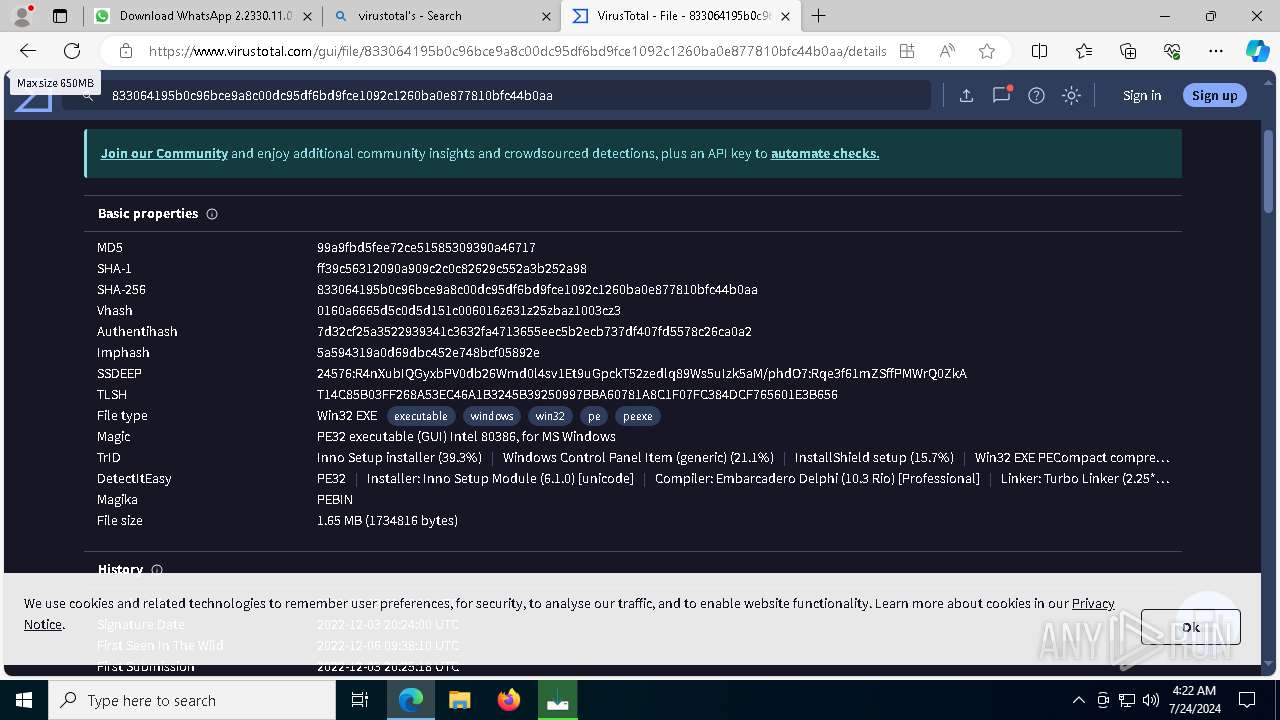The width and height of the screenshot is (1280, 720).
Task: Open Edge settings and more menu
Action: pyautogui.click(x=1216, y=51)
